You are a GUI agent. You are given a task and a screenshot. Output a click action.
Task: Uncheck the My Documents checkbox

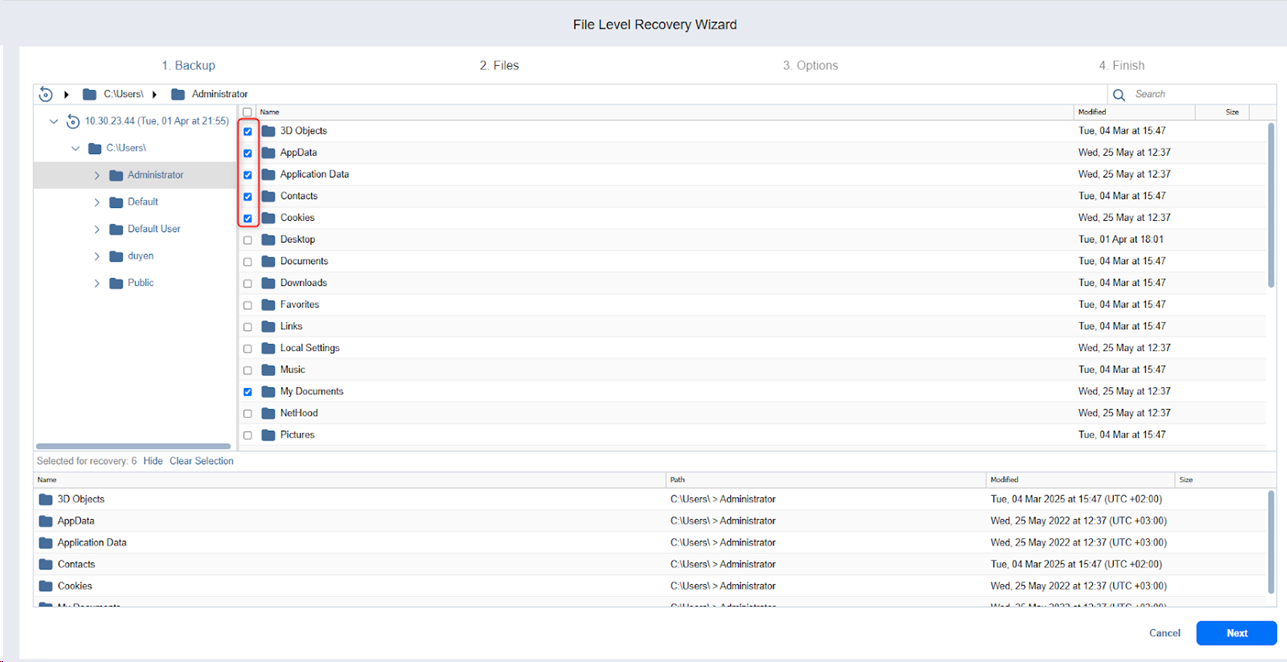[247, 392]
